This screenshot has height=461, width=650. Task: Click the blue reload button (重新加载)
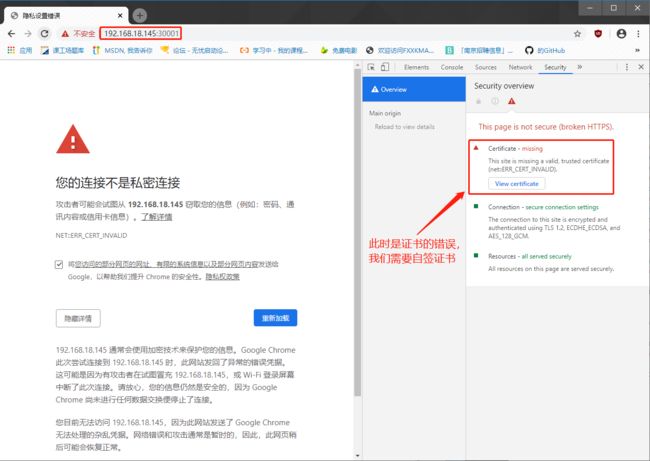pos(275,318)
